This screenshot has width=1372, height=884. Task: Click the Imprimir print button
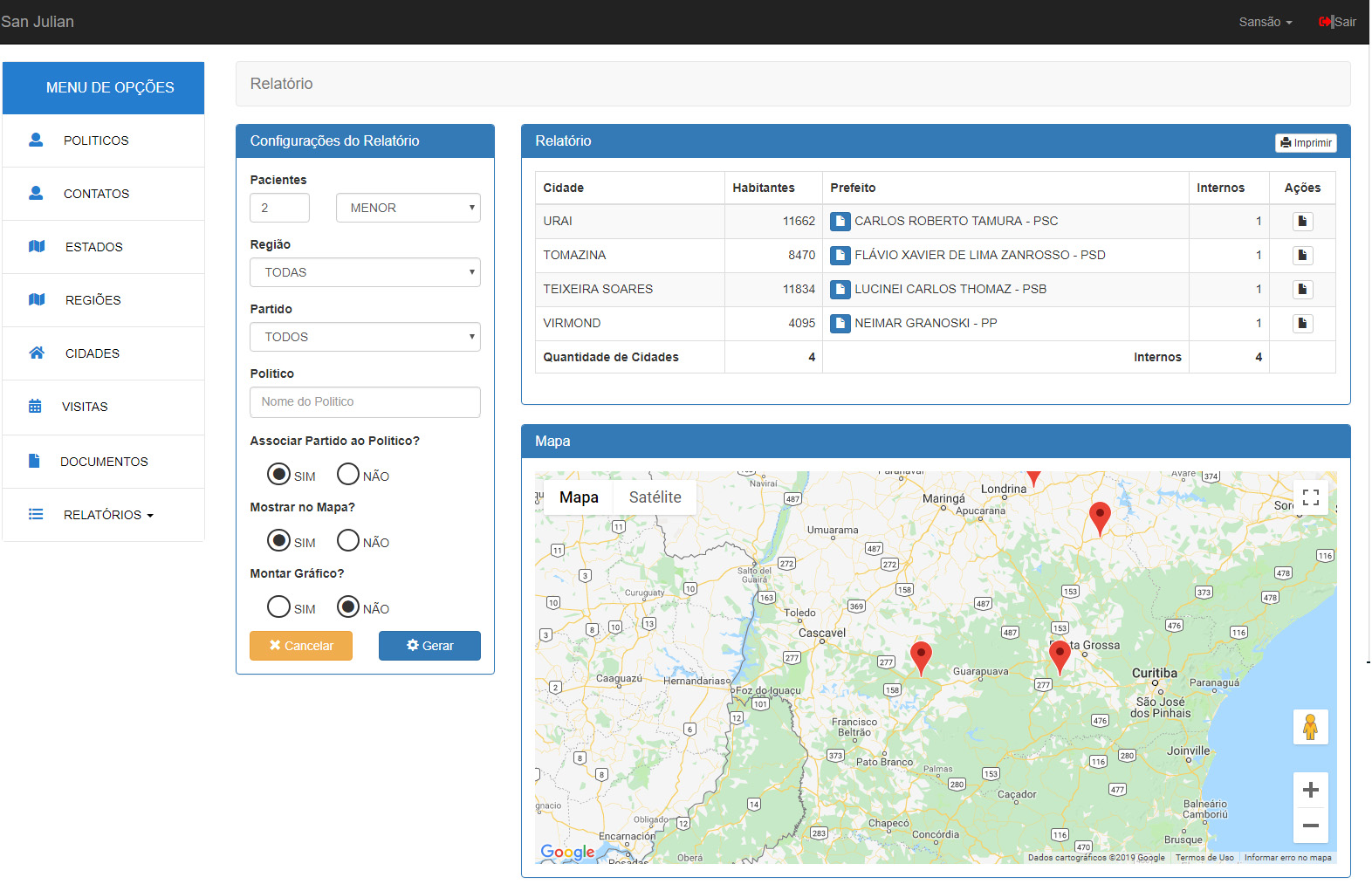[x=1306, y=143]
